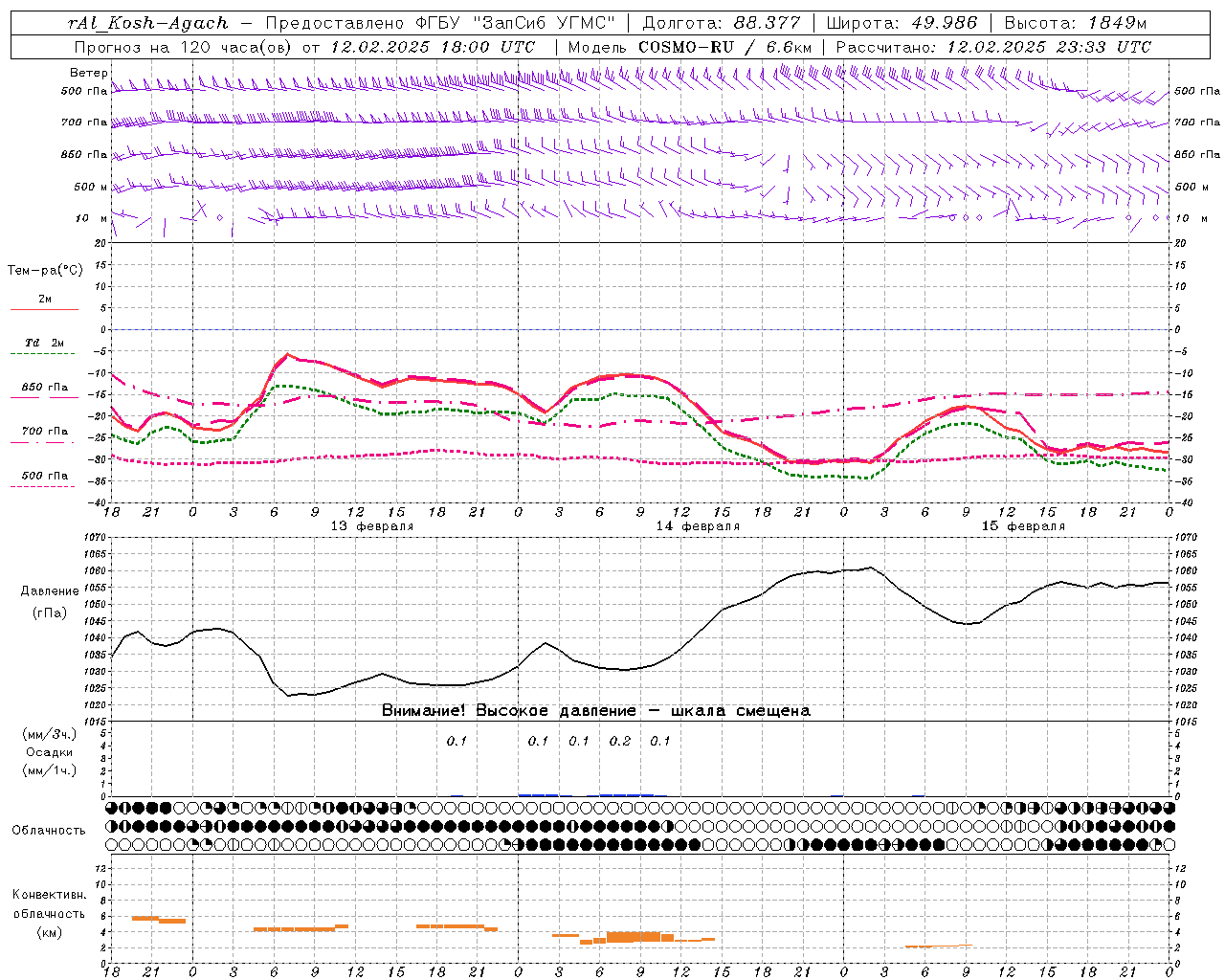
Task: Click the 2м temperature legend entry
Action: coord(45,300)
